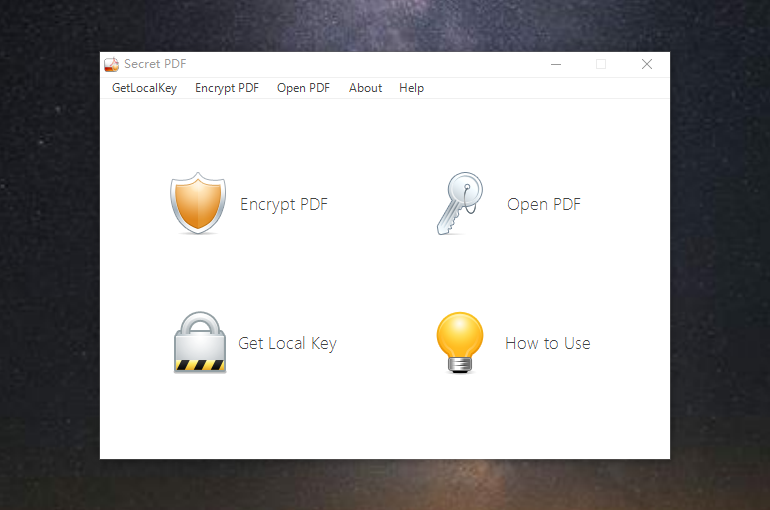The image size is (770, 510).
Task: Click the Secret PDF app icon in title bar
Action: click(111, 64)
